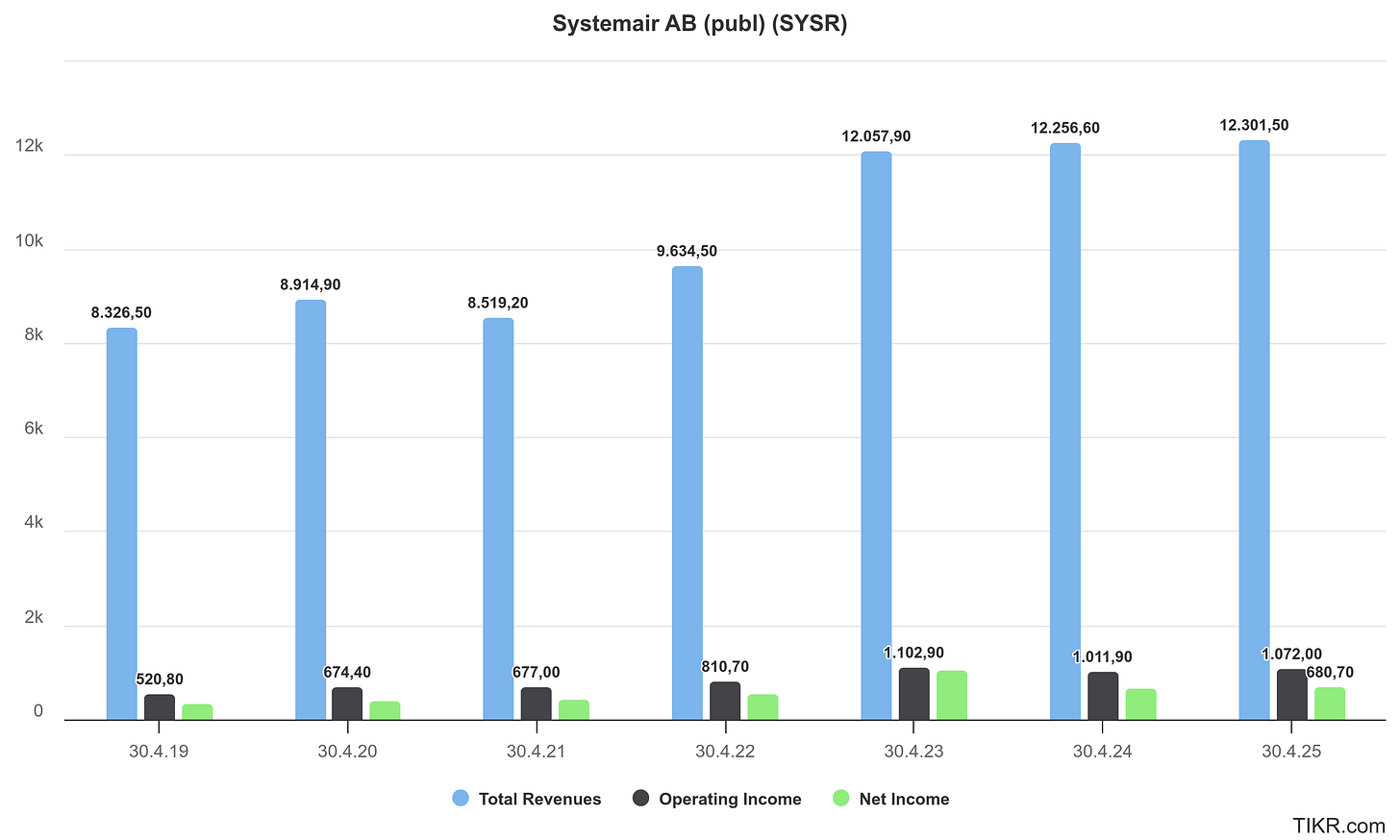The height and width of the screenshot is (840, 1400).
Task: Click the 680,70 net income label
Action: 1330,673
